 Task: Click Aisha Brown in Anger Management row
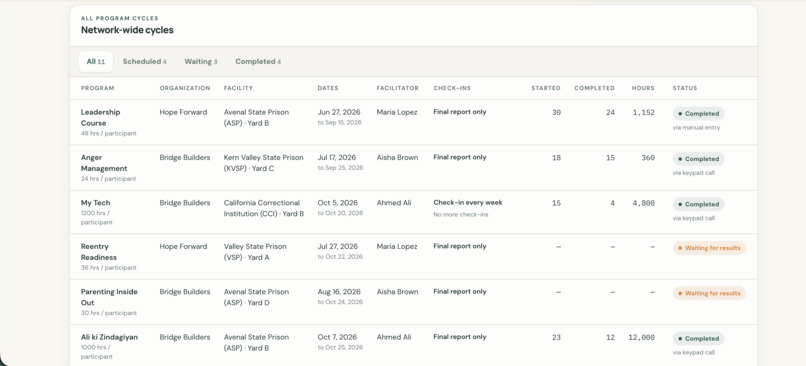[397, 157]
